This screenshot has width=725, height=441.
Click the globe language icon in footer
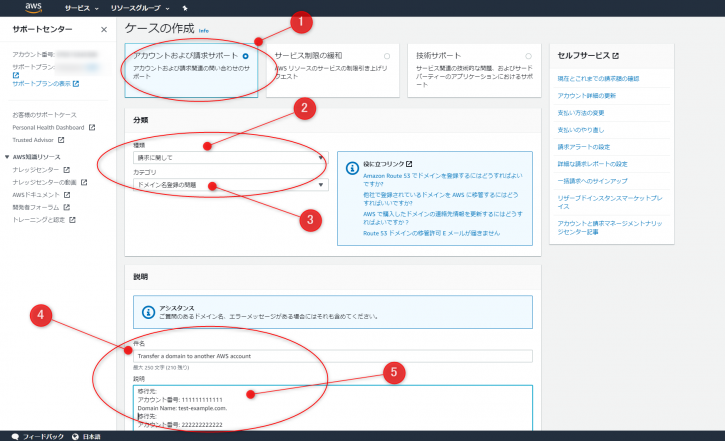click(x=75, y=436)
